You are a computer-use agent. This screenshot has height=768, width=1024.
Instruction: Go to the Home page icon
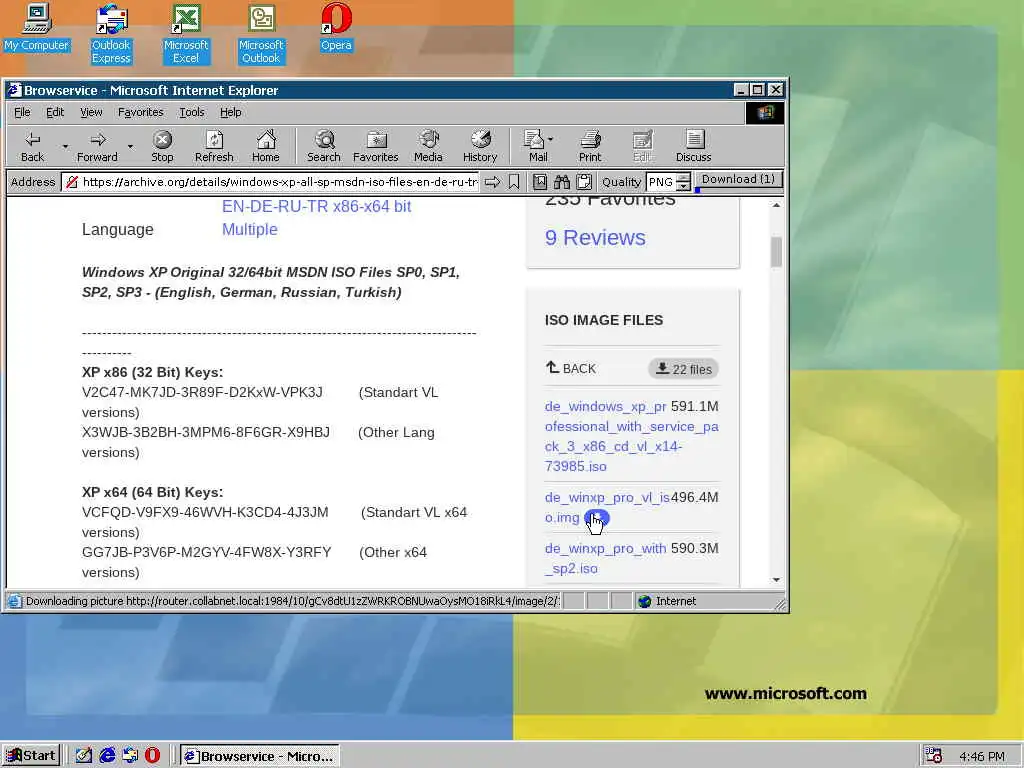pyautogui.click(x=266, y=146)
